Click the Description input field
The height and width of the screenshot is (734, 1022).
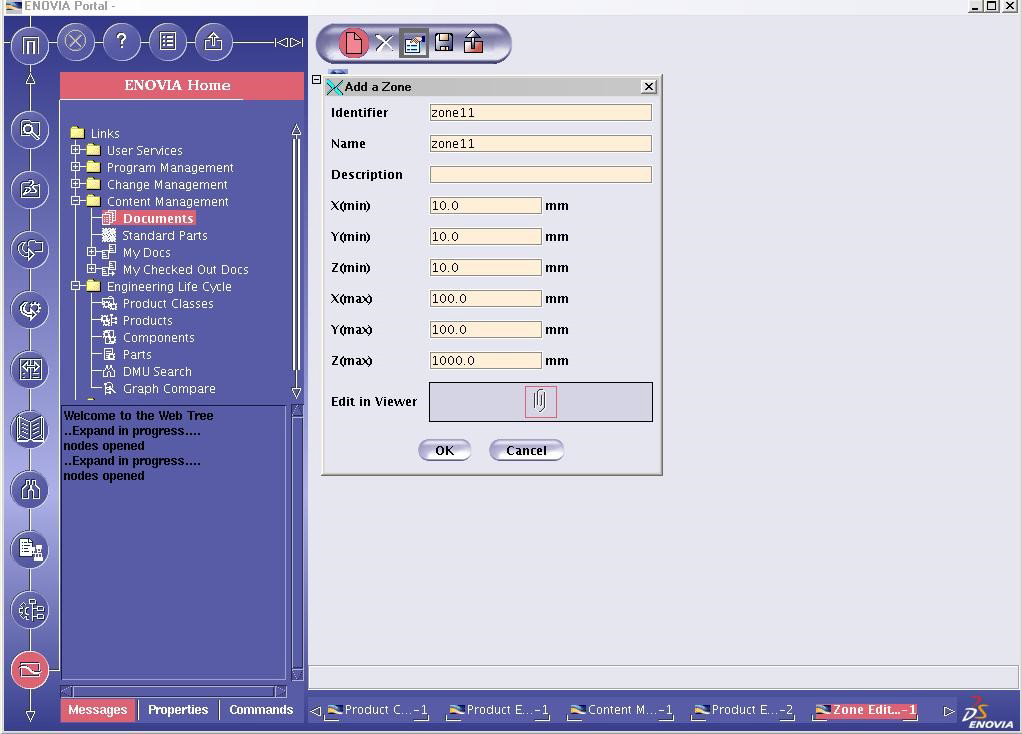tap(540, 174)
